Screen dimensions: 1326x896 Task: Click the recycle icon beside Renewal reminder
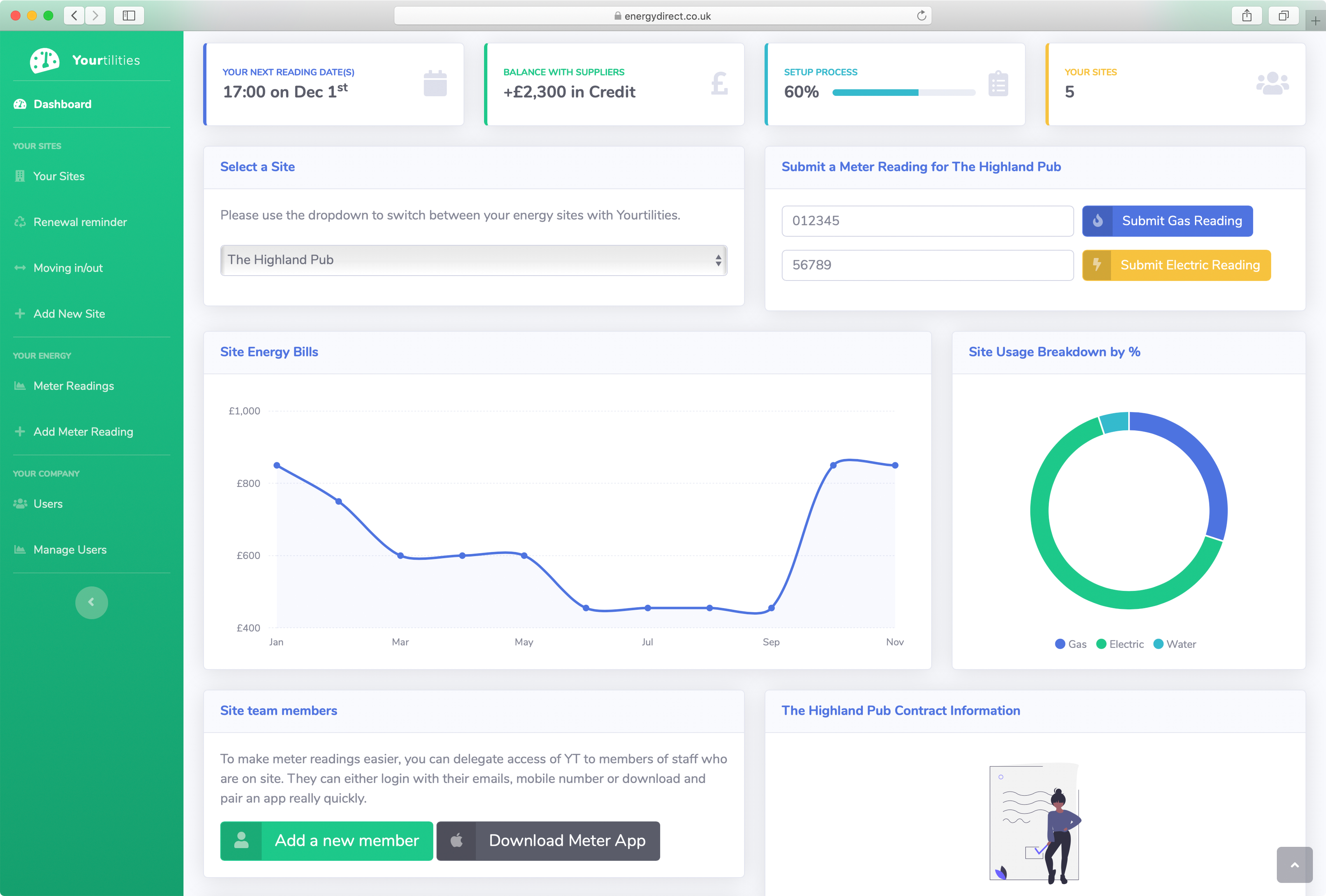20,222
